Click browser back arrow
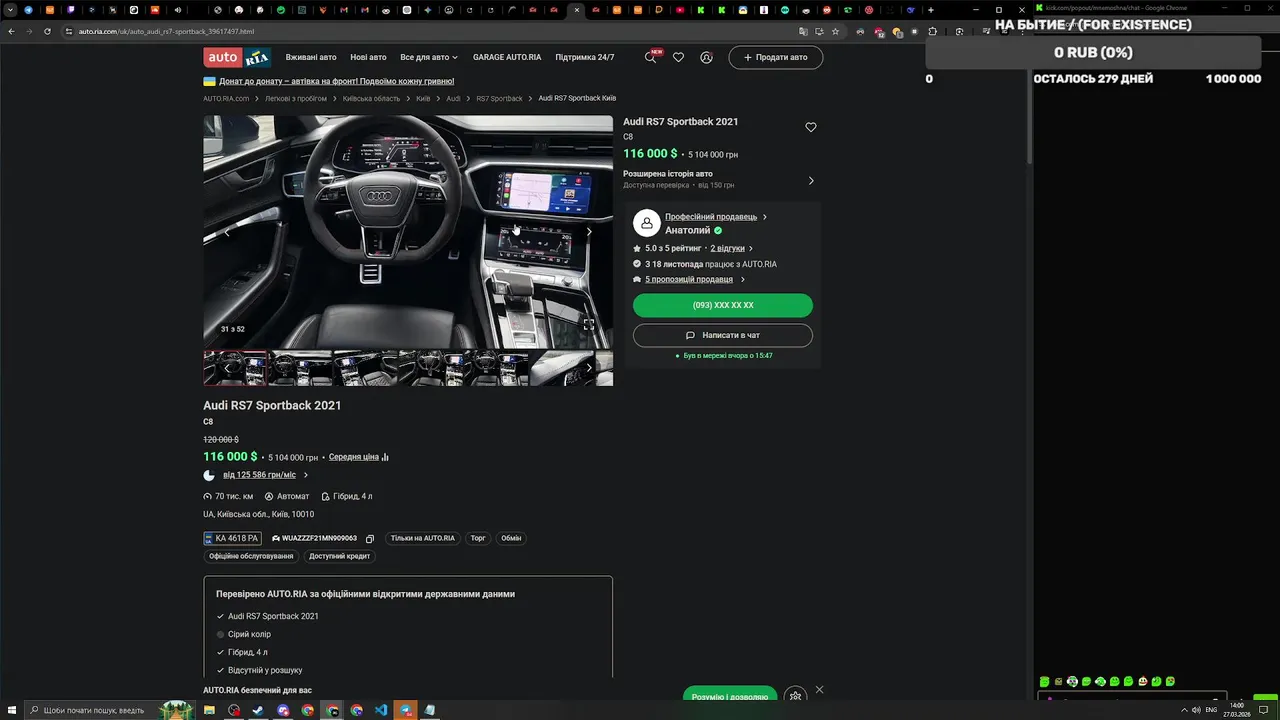 click(x=11, y=31)
